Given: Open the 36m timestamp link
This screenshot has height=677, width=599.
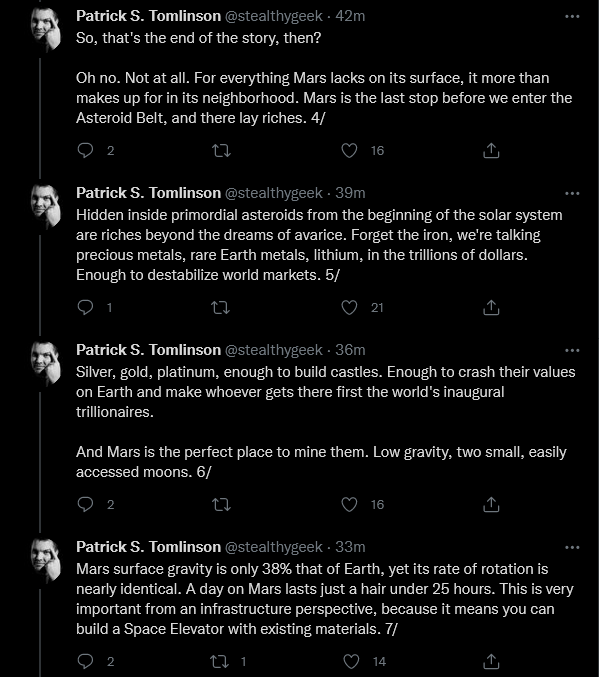Looking at the screenshot, I should click(x=350, y=350).
